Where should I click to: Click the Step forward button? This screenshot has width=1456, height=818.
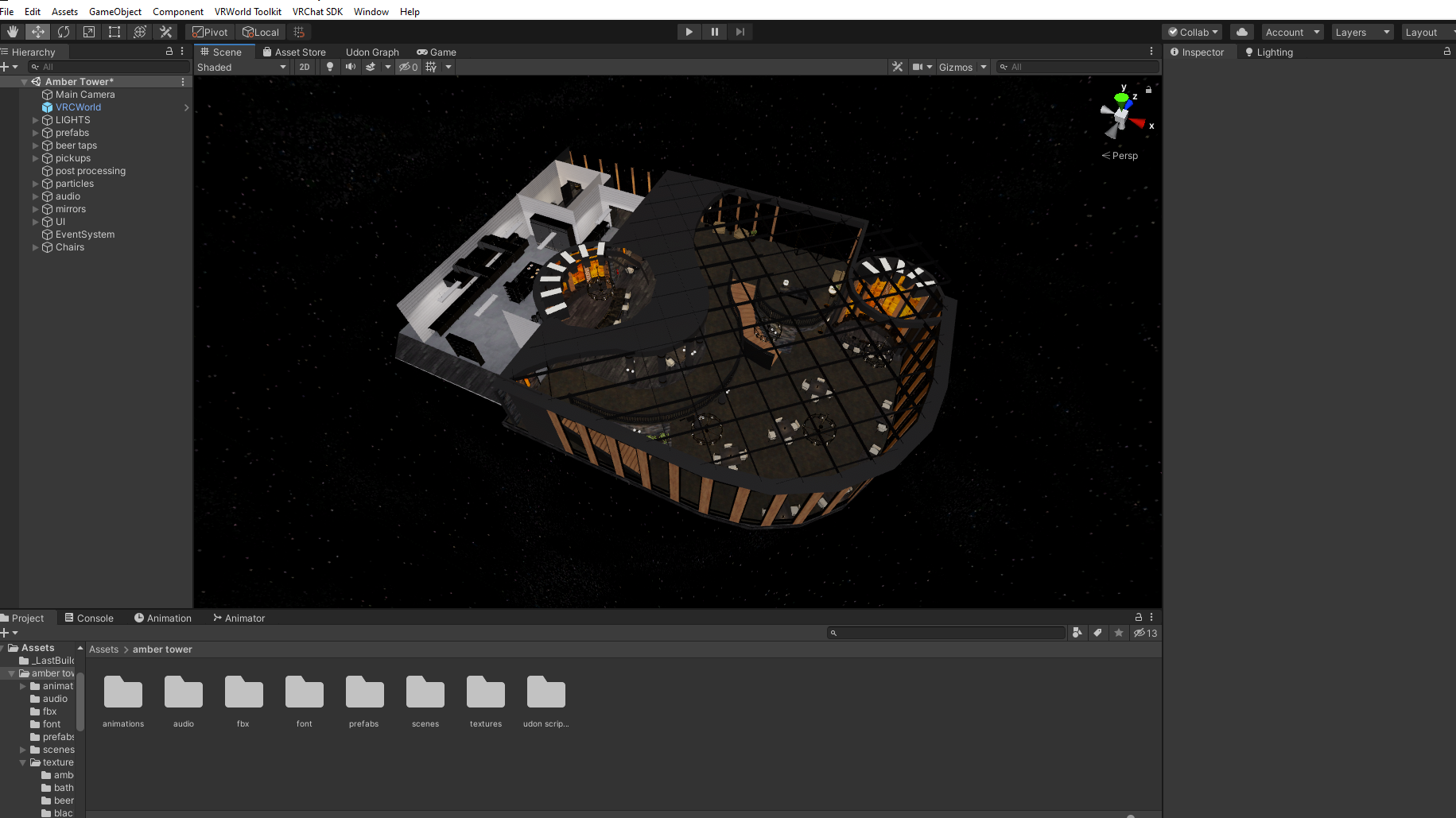click(x=740, y=32)
